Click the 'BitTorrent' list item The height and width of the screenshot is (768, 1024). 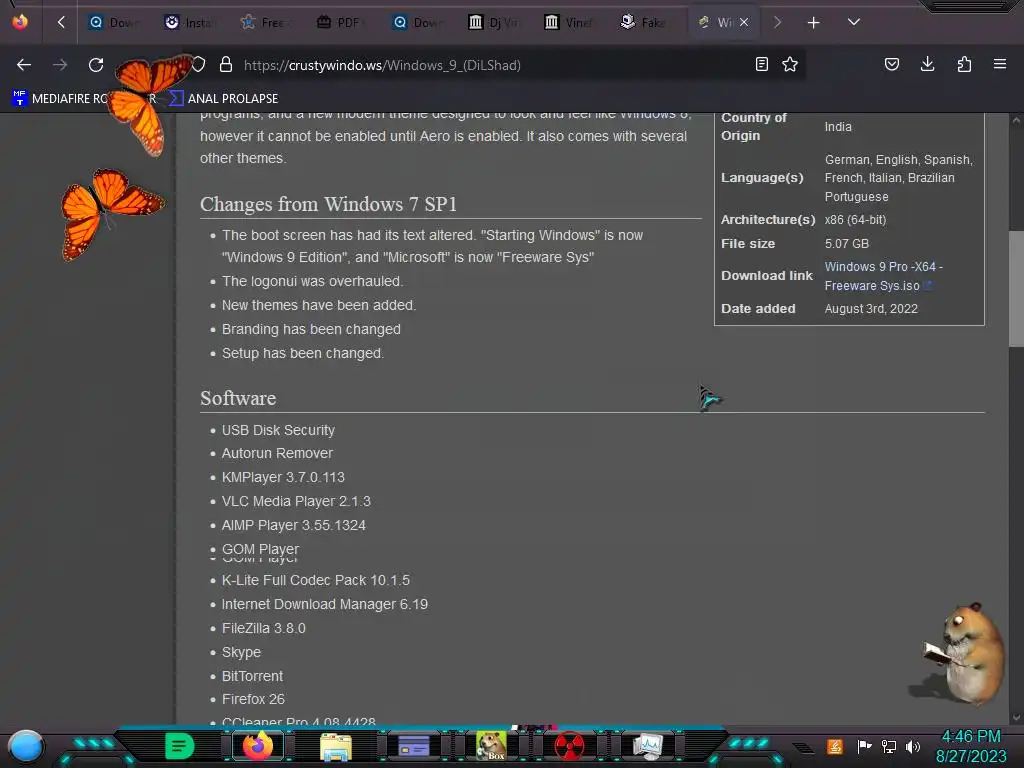point(252,677)
